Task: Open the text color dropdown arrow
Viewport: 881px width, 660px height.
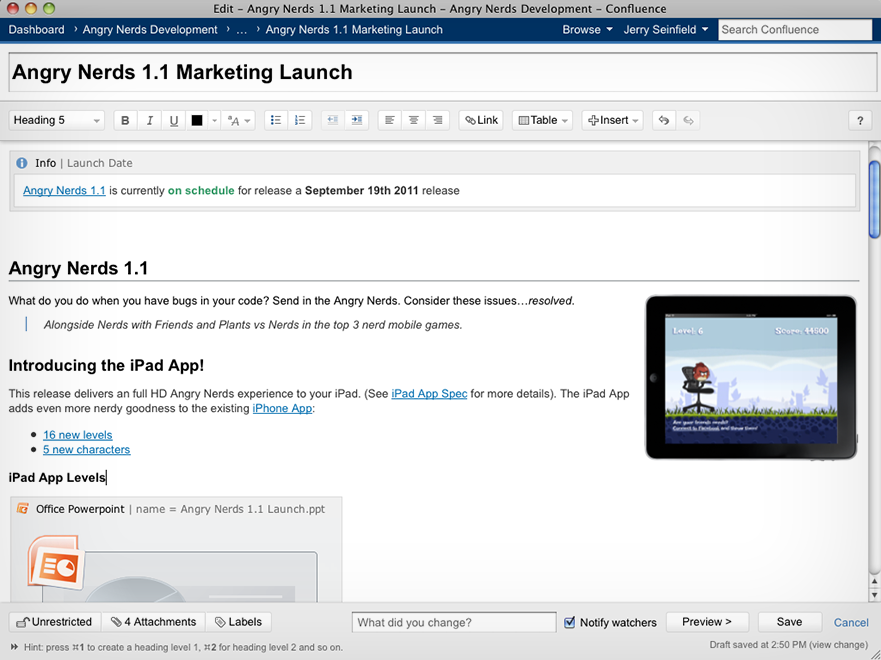Action: tap(214, 120)
